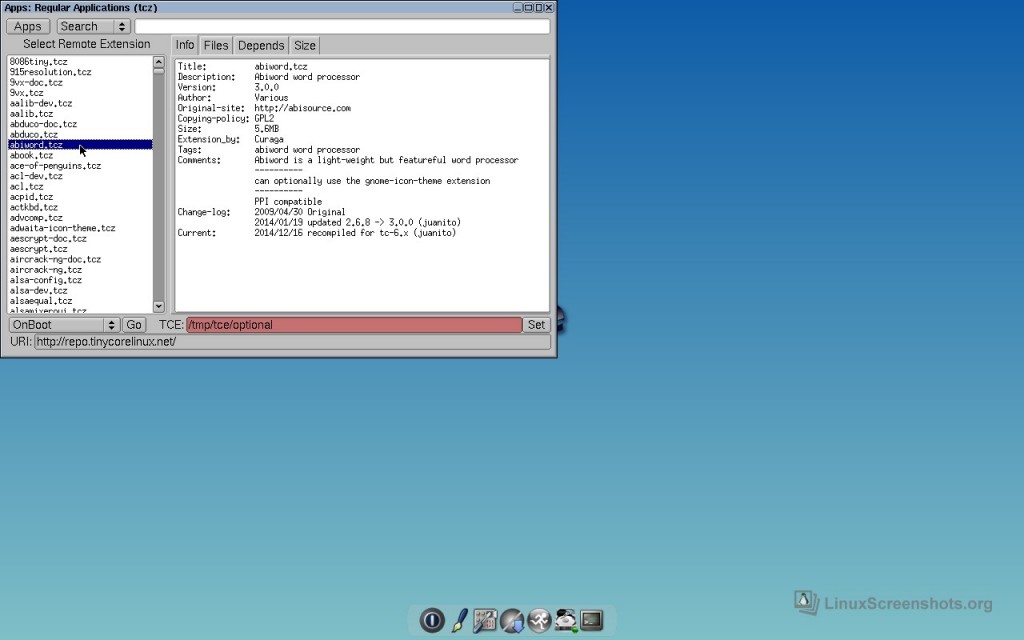This screenshot has height=640, width=1024.
Task: Highlight aalib-dev.tcz in the list
Action: point(40,103)
